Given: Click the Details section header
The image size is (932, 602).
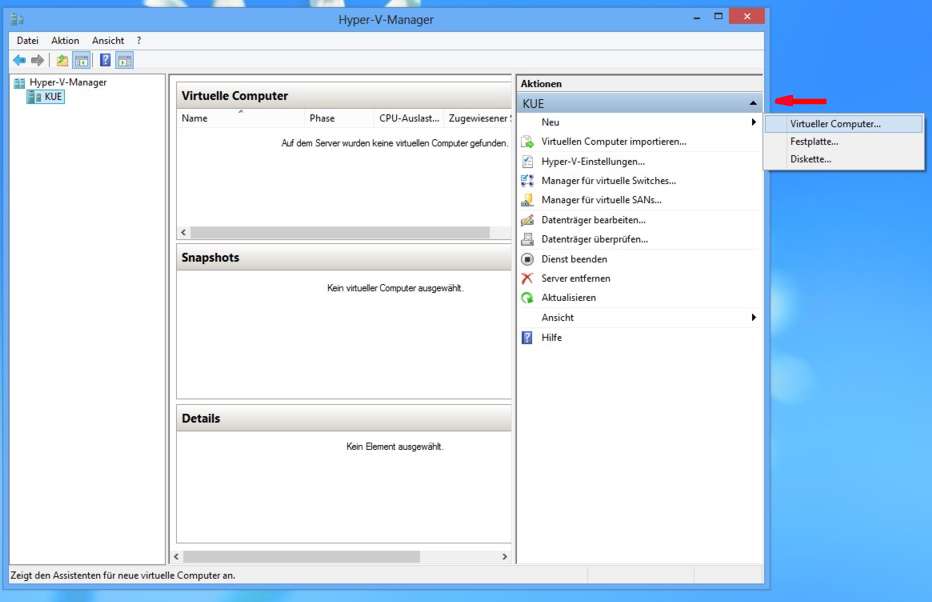Looking at the screenshot, I should click(344, 418).
